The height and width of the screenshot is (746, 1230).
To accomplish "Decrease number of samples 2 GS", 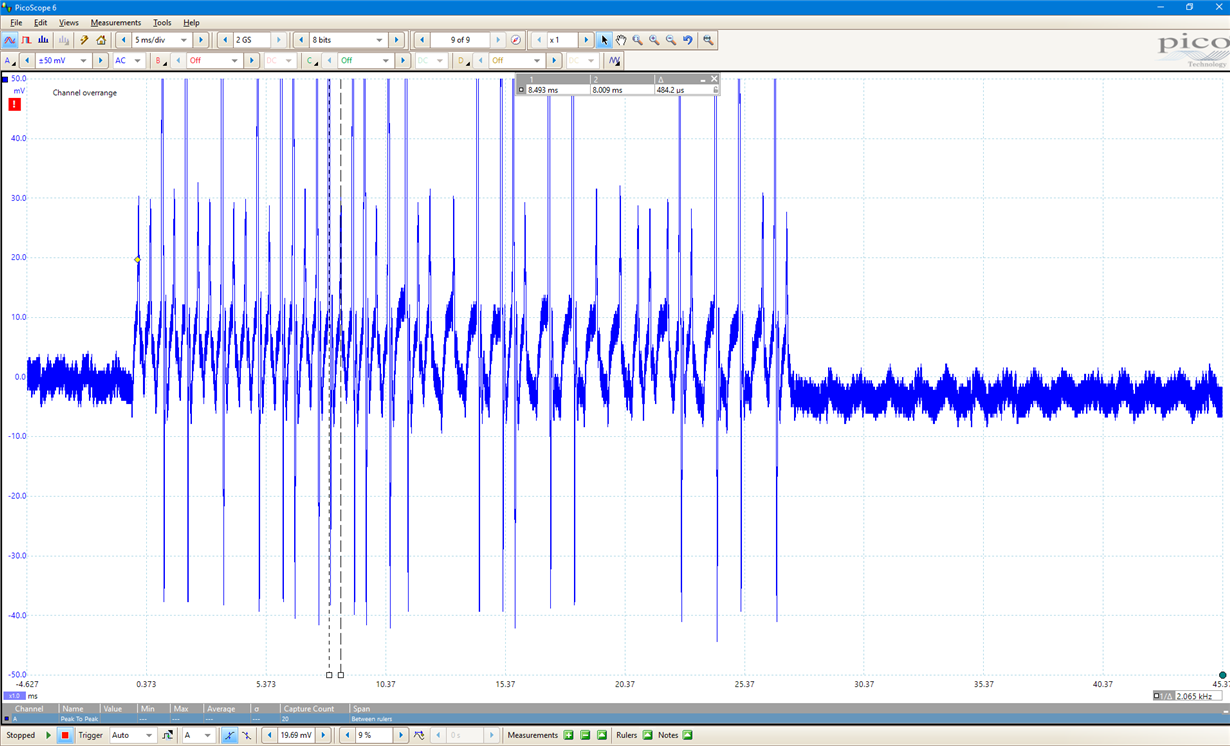I will 225,40.
